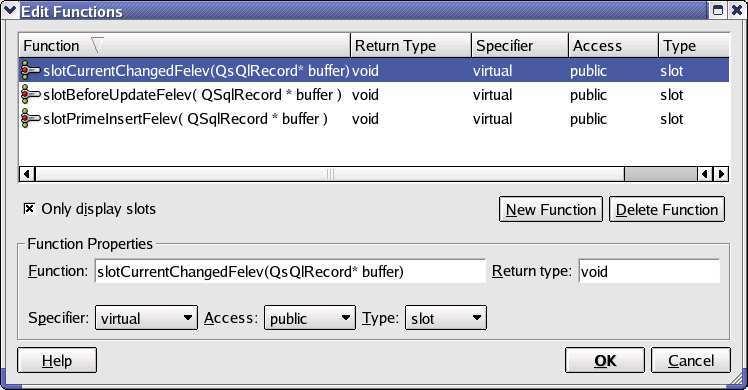The width and height of the screenshot is (748, 390).
Task: Toggle the Only display slots checkbox
Action: (x=29, y=208)
